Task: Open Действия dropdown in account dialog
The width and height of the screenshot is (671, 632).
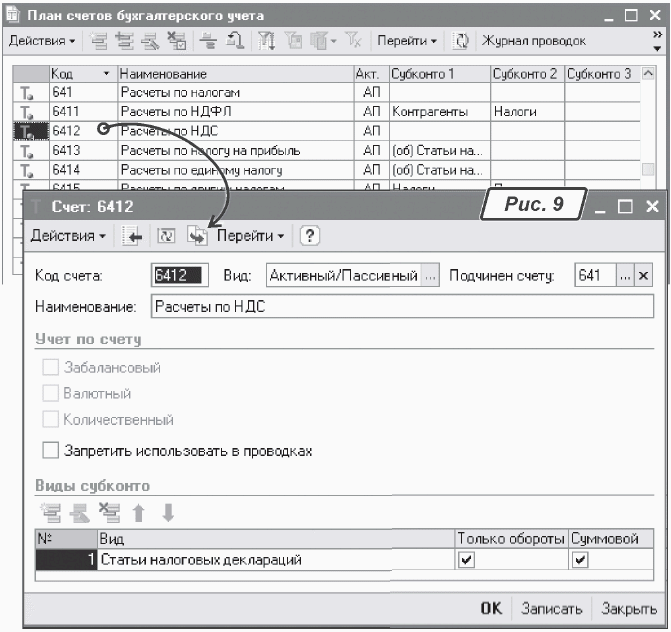Action: [x=68, y=236]
